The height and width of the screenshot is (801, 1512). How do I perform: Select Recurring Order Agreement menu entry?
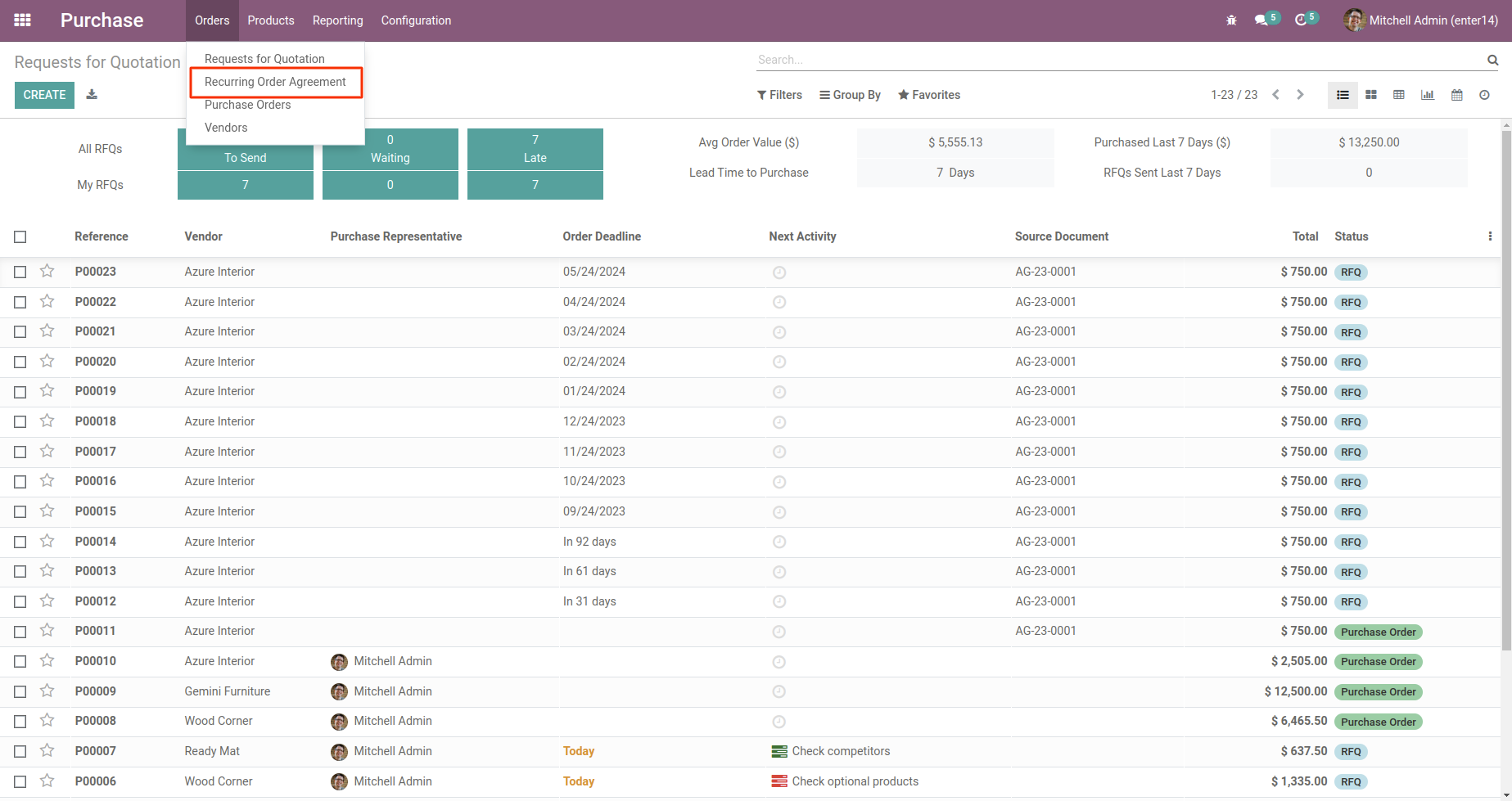(275, 82)
